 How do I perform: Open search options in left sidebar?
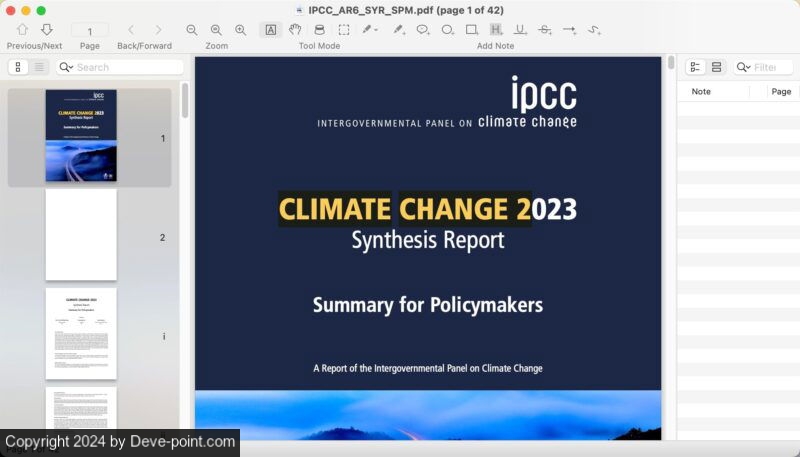click(66, 67)
